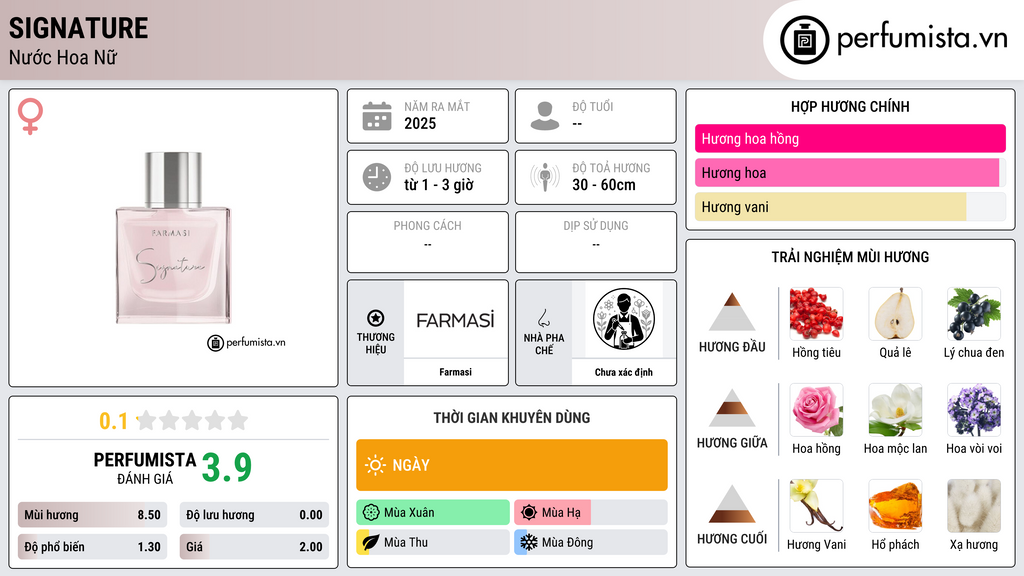
Task: Click the clock icon beside Độ lưu hương
Action: 377,177
